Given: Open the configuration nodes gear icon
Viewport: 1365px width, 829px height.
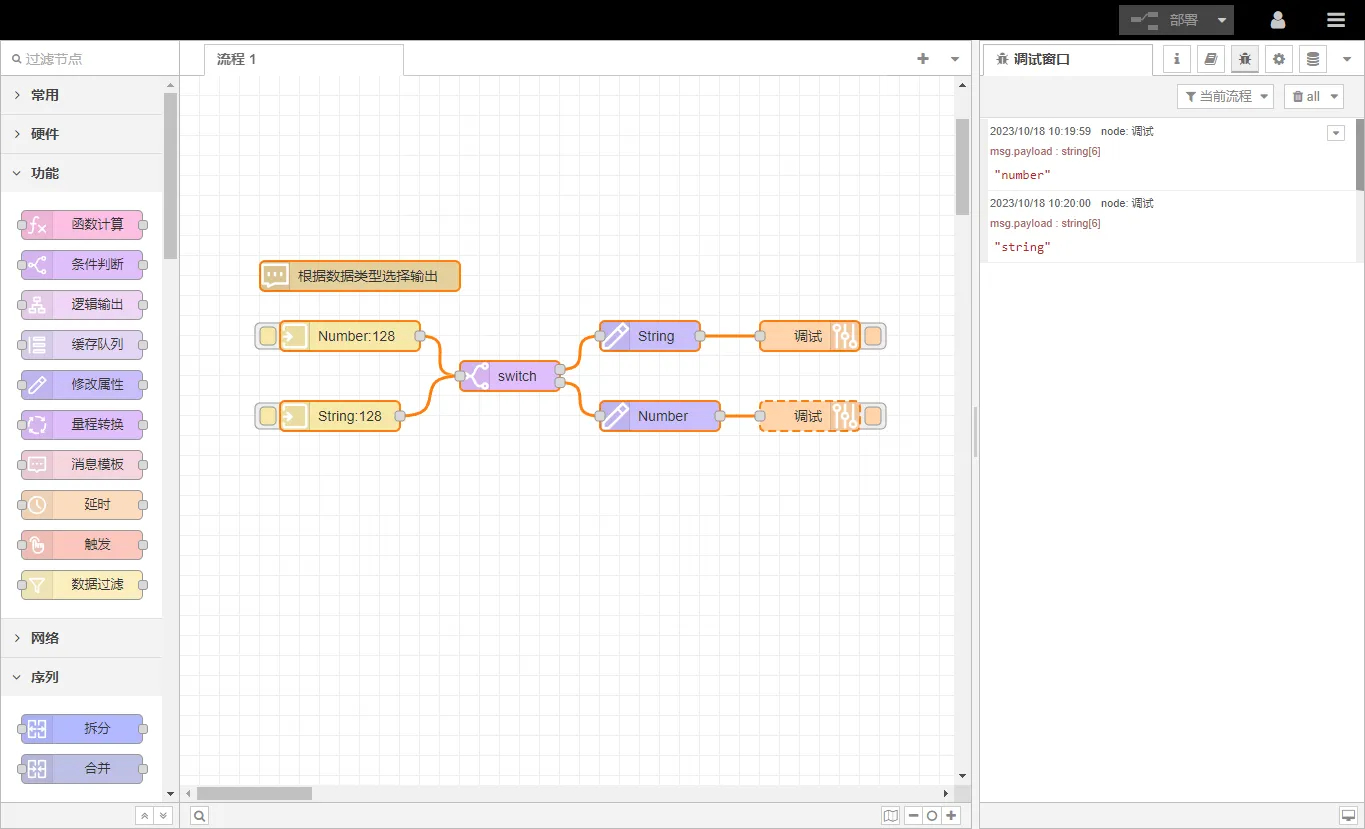Looking at the screenshot, I should tap(1278, 59).
